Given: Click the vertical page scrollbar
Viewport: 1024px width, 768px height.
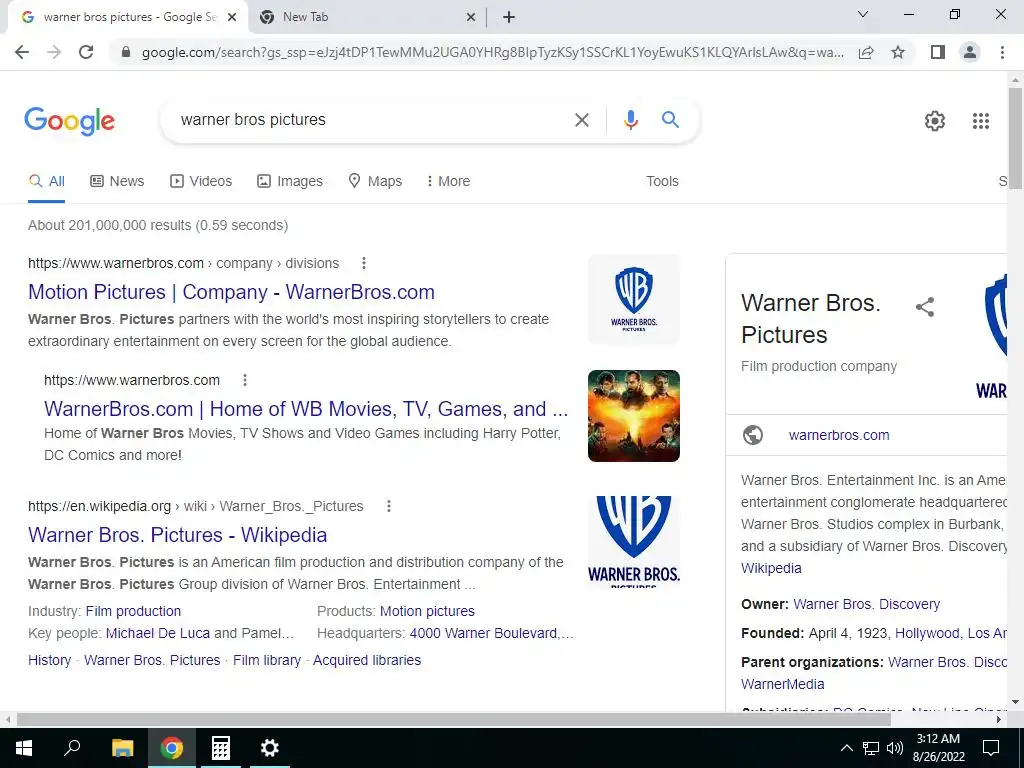Looking at the screenshot, I should [x=1015, y=138].
